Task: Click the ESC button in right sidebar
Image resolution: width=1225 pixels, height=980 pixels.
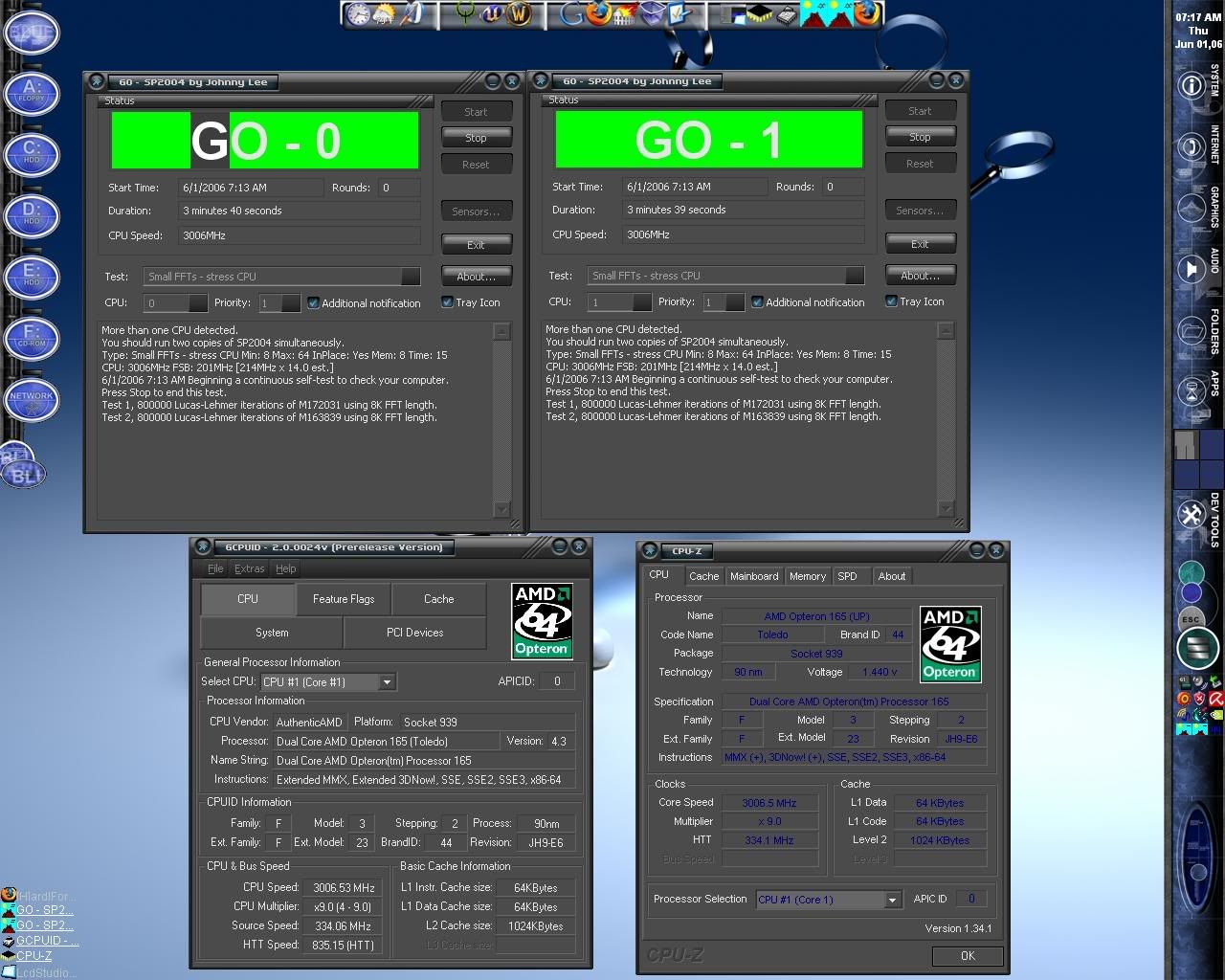Action: point(1191,618)
